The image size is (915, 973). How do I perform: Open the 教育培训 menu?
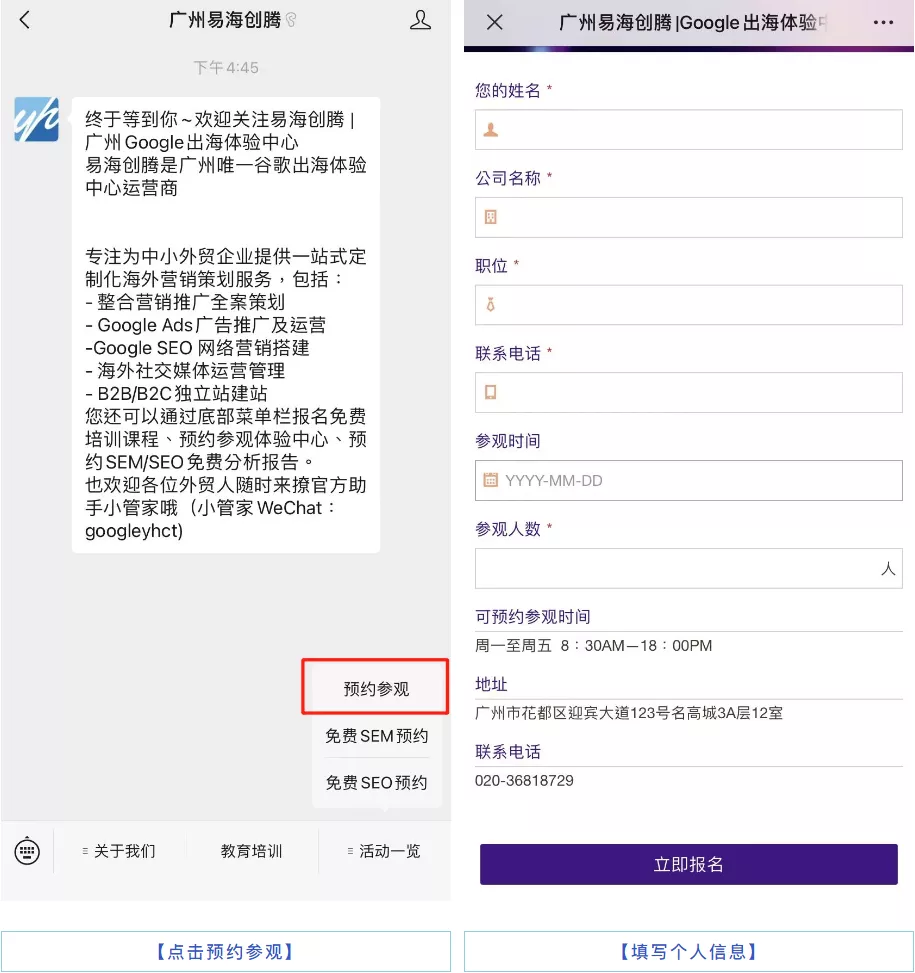click(x=251, y=851)
